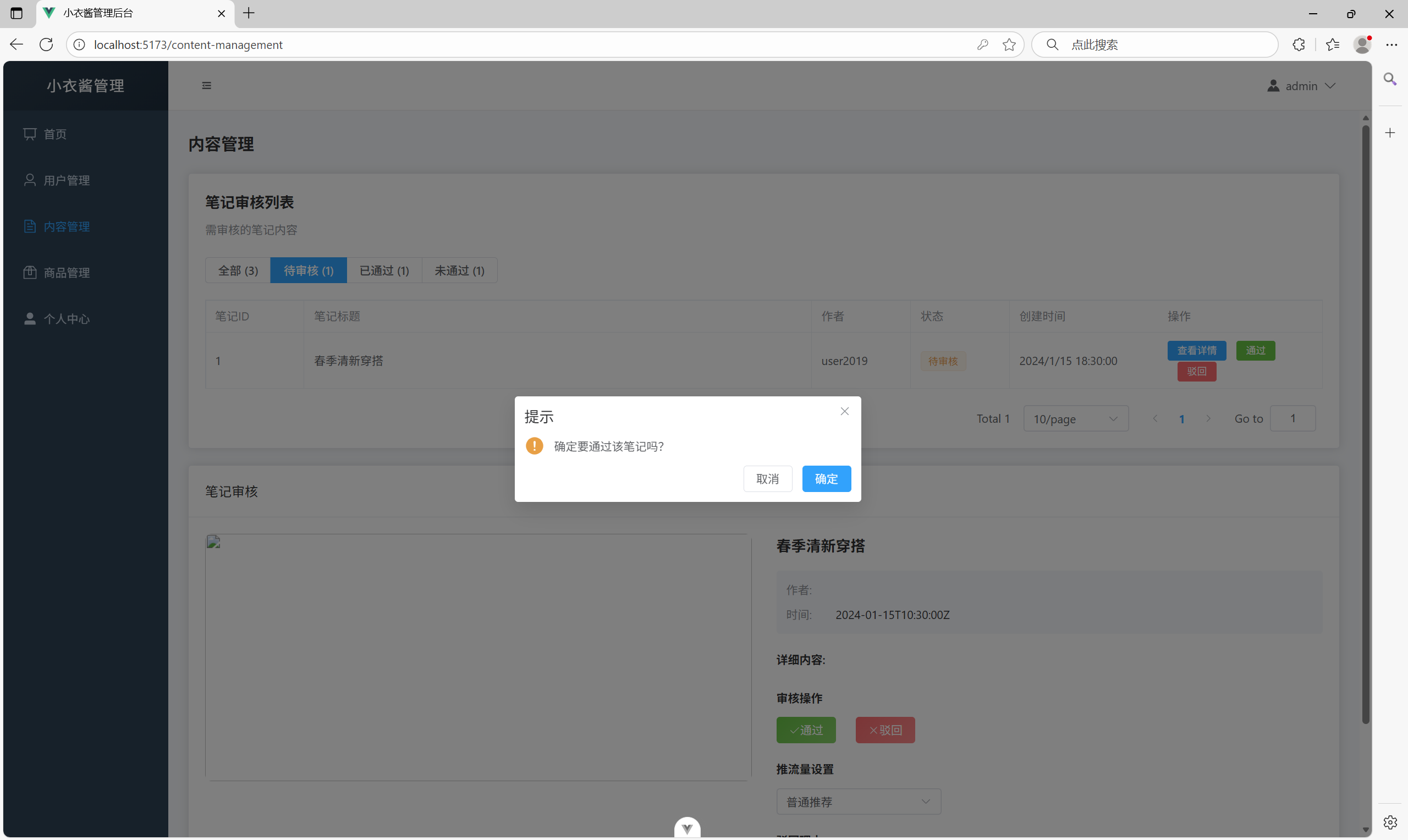Open the password key icon in address bar

(983, 45)
